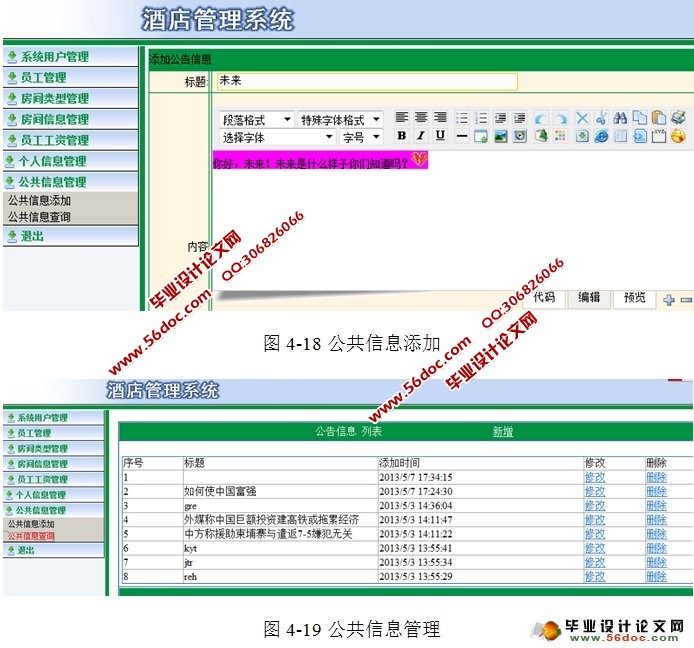Screen dimensions: 694x648
Task: Click 退出 in the add-page sidebar
Action: [x=70, y=236]
